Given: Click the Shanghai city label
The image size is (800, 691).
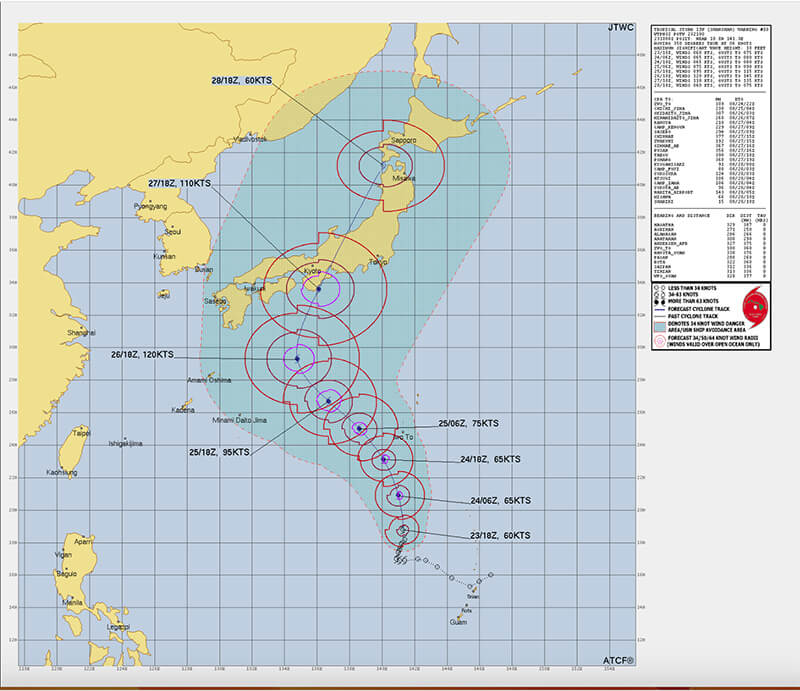Looking at the screenshot, I should (80, 332).
